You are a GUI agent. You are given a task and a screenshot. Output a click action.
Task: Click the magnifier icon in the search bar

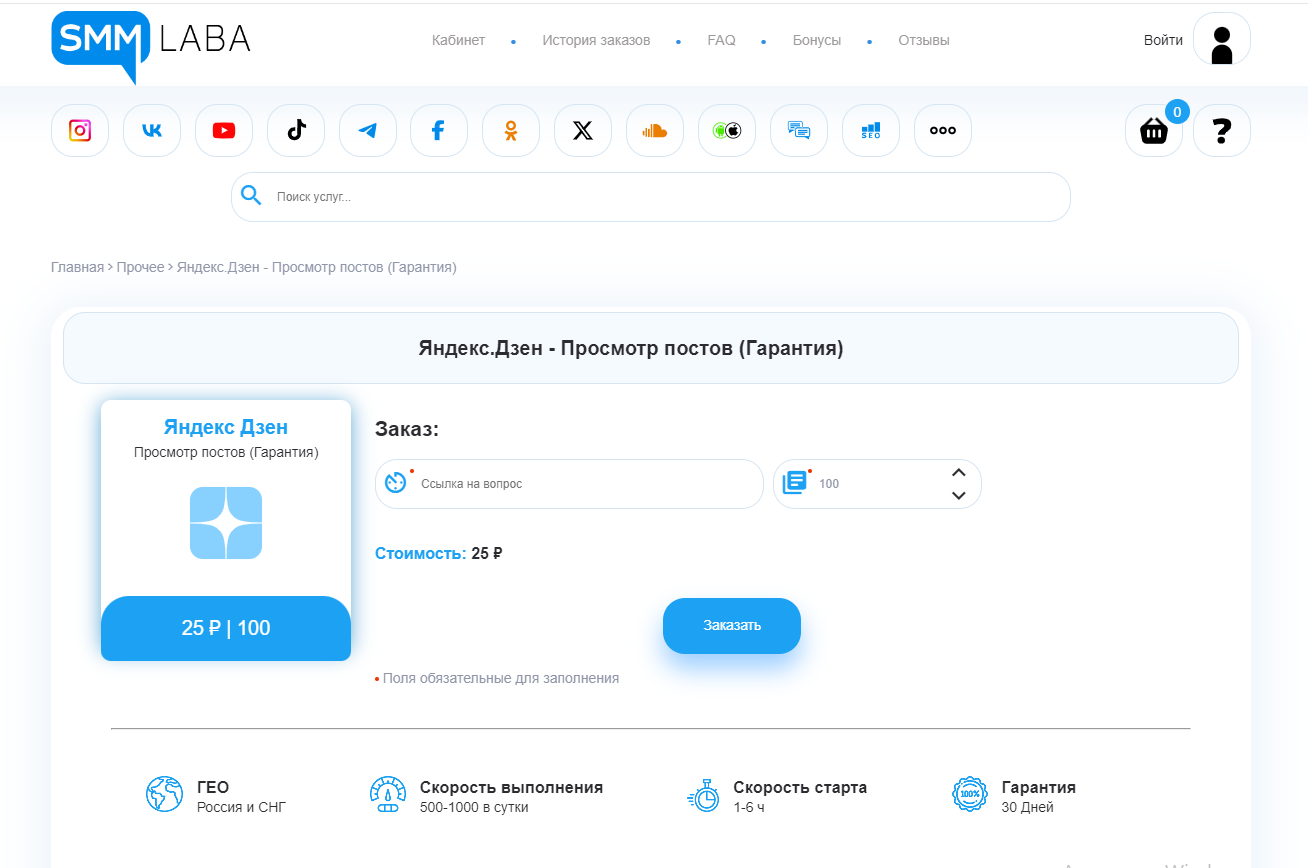click(x=251, y=196)
